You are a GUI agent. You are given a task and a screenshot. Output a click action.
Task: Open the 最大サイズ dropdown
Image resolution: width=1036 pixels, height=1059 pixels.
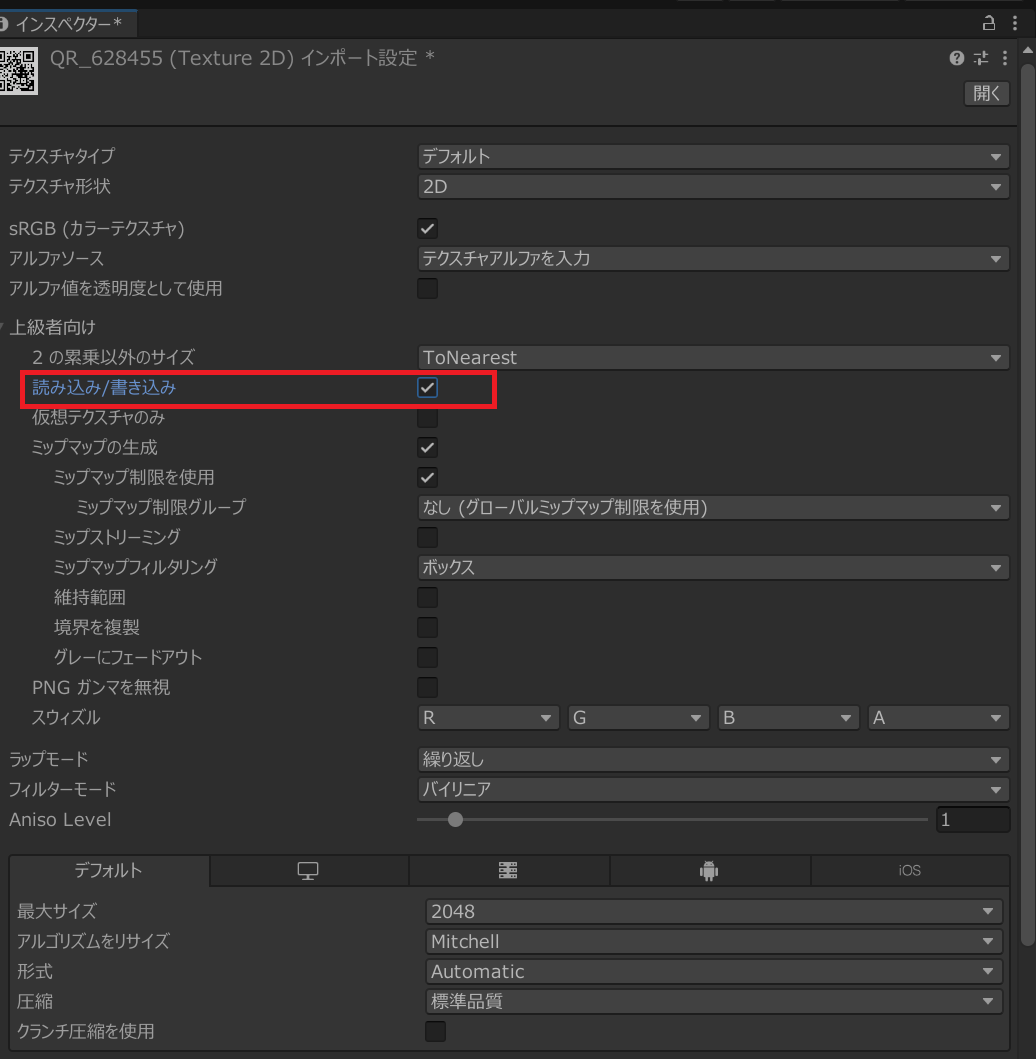712,911
